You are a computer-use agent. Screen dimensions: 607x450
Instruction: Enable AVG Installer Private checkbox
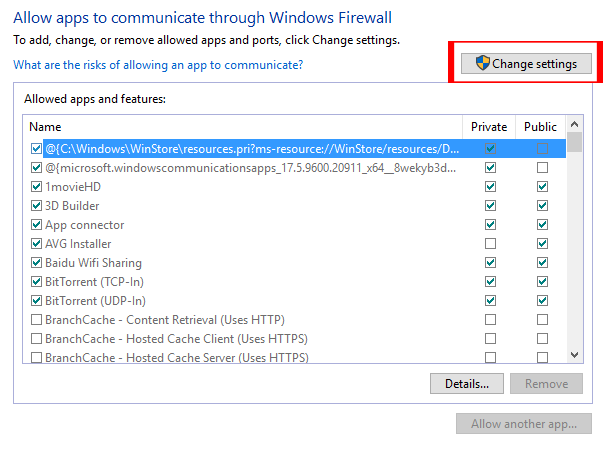pyautogui.click(x=490, y=244)
